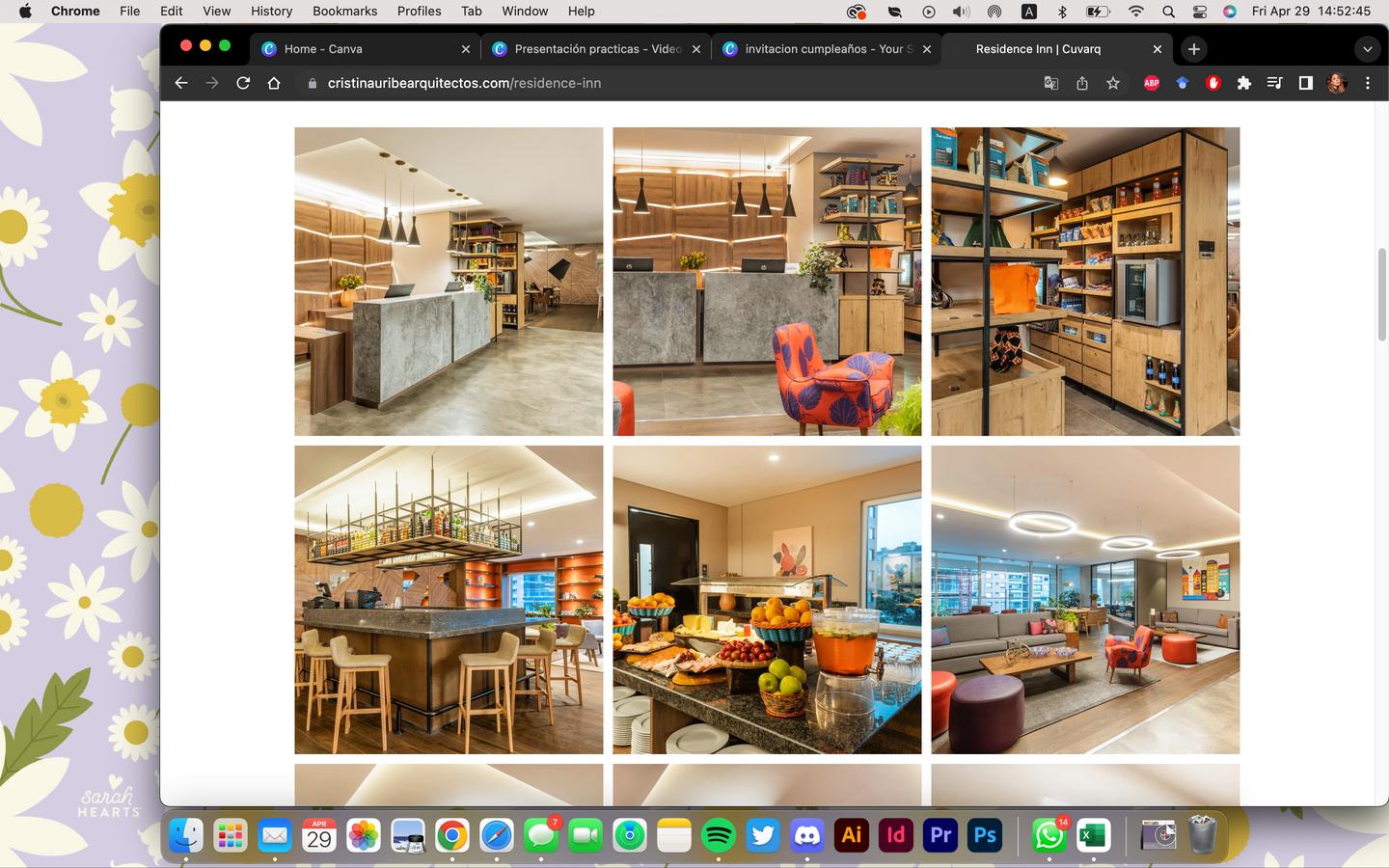Screen dimensions: 1389x868
Task: Open Control Center in the menu bar
Action: click(1200, 12)
